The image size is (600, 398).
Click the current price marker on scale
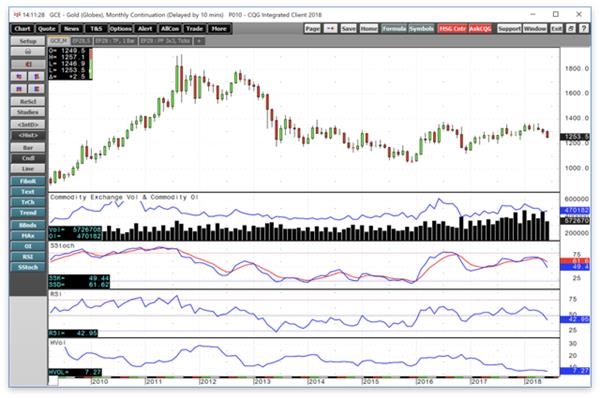(x=575, y=137)
